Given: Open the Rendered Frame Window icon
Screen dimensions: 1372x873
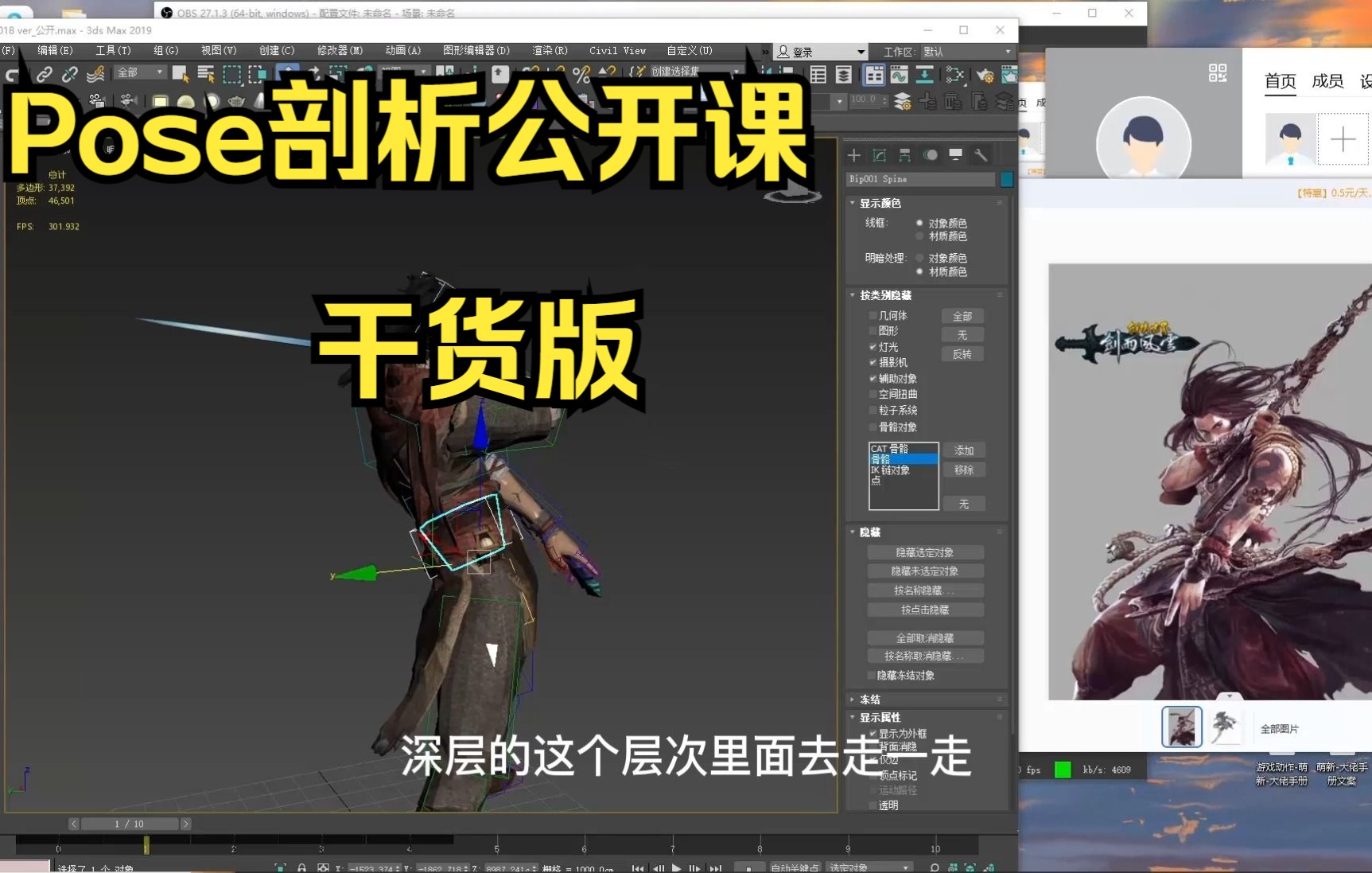Looking at the screenshot, I should pos(1009,75).
